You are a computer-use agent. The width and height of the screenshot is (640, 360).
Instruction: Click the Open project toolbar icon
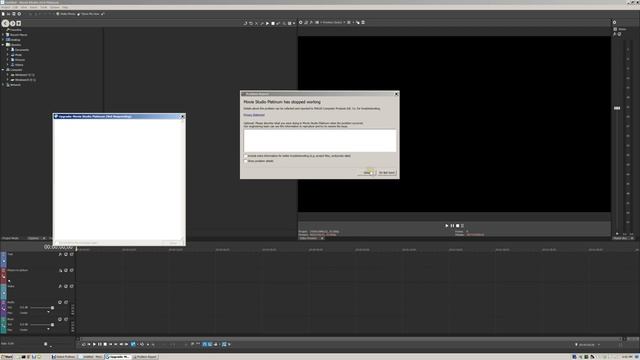[8, 14]
